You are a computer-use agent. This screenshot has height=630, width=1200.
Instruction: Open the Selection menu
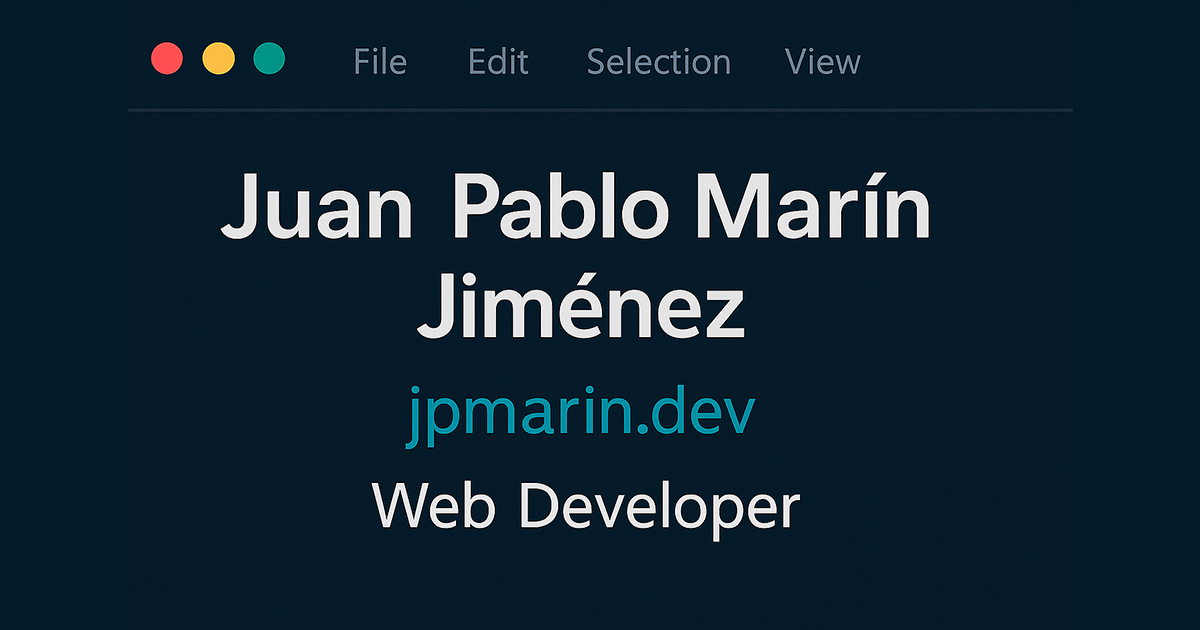[x=658, y=62]
